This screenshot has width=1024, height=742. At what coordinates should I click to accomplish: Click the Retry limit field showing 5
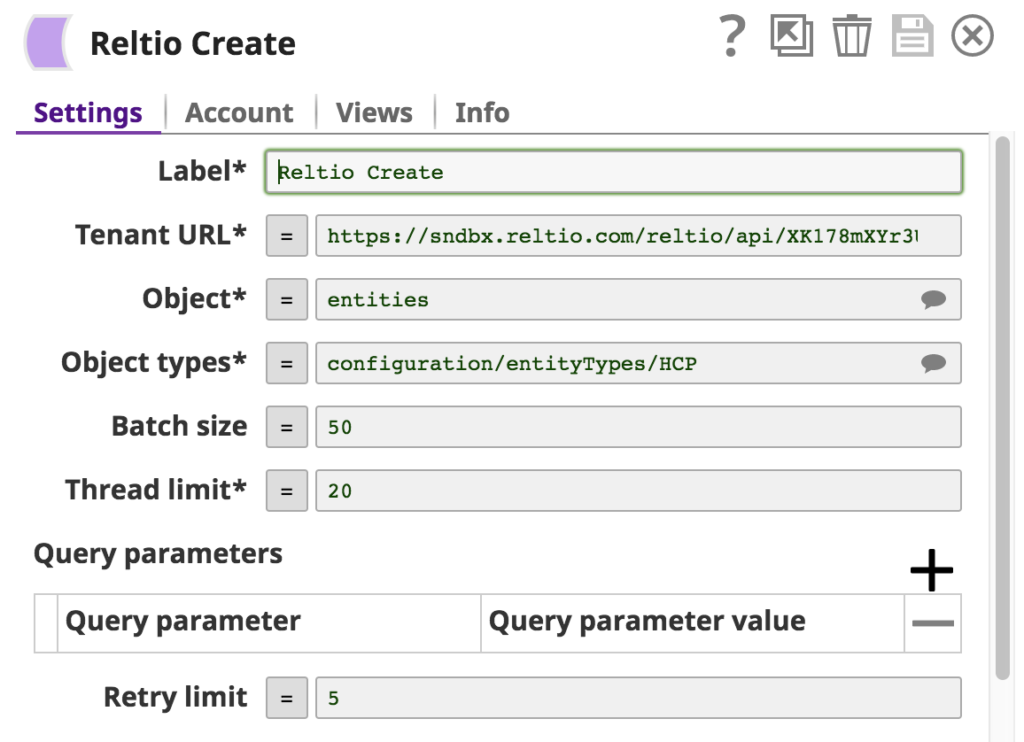[638, 698]
